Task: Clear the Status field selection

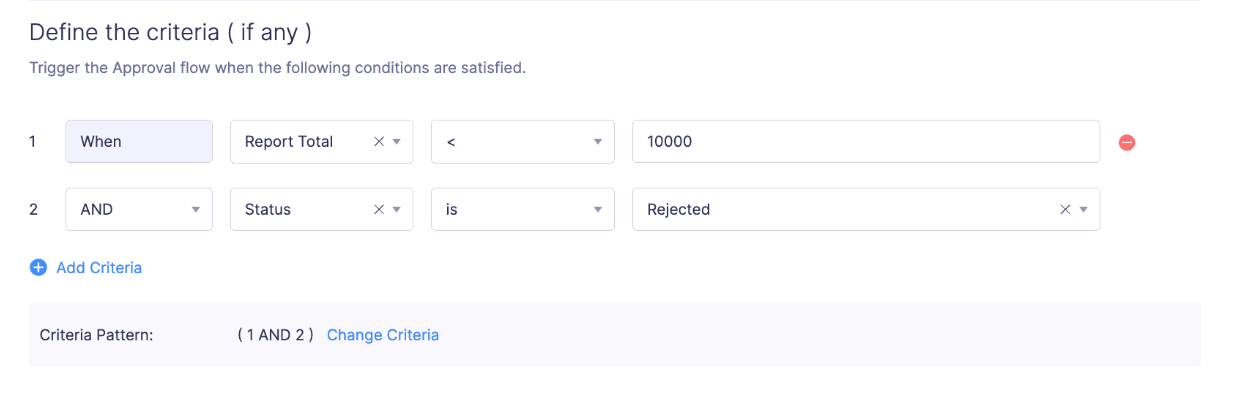Action: (379, 210)
